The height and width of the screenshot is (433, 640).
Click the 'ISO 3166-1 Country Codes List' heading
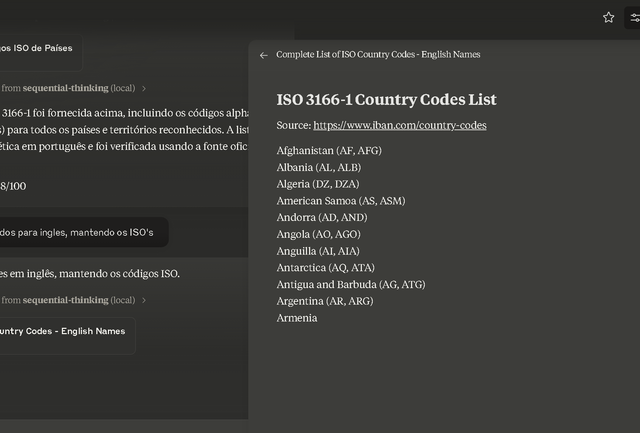386,100
